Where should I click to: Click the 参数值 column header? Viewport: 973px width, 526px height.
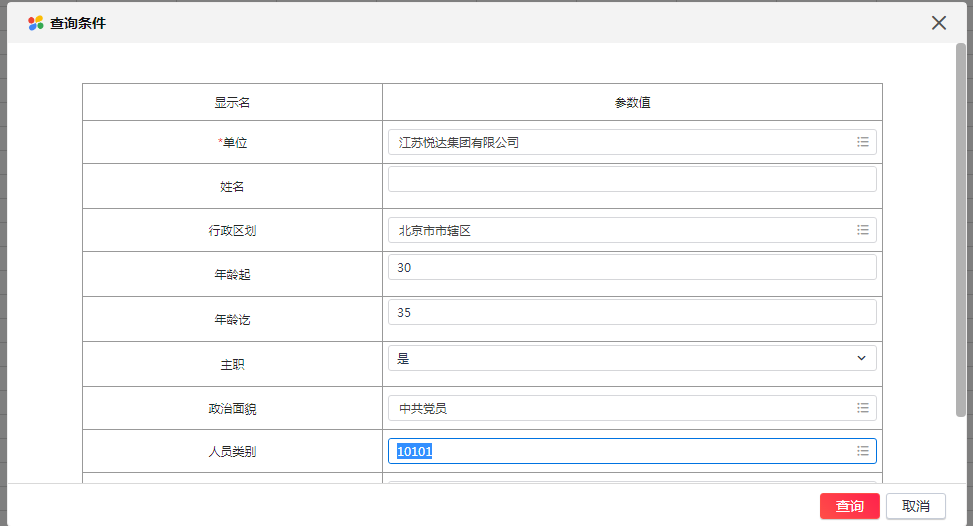pos(632,102)
